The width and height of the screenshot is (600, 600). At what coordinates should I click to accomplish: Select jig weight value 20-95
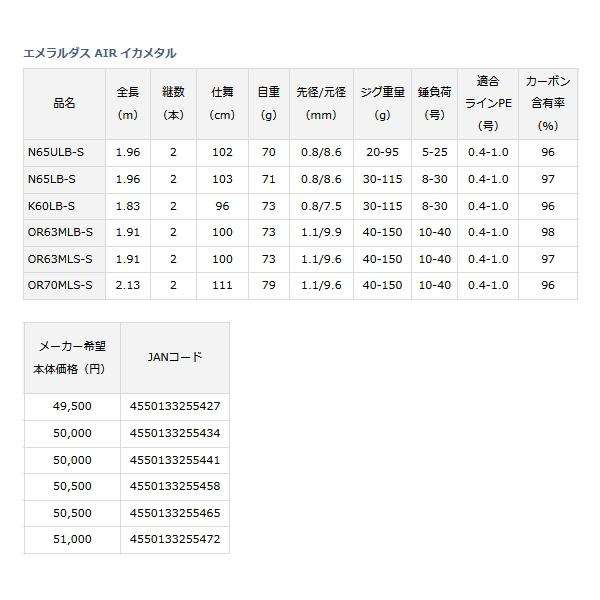(382, 152)
